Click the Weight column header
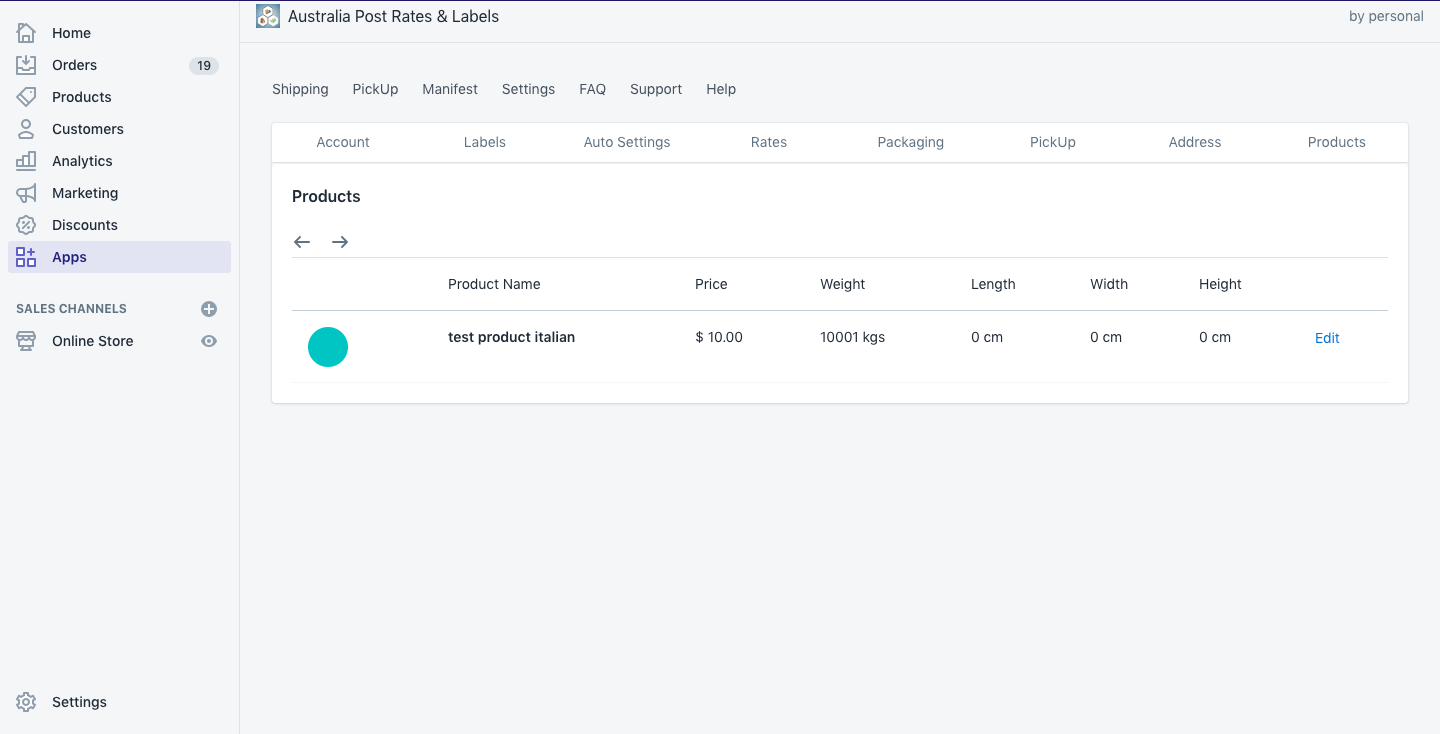 pyautogui.click(x=843, y=284)
